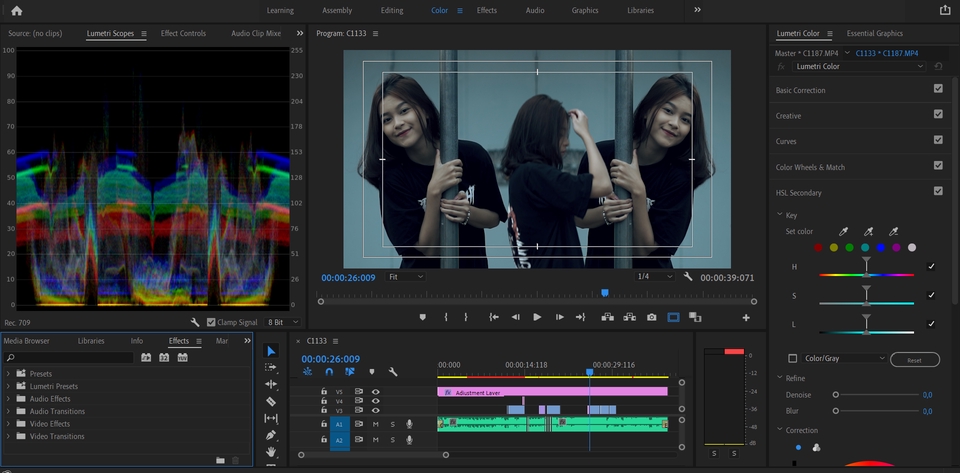Toggle the H range checkbox
The image size is (960, 473).
931,266
